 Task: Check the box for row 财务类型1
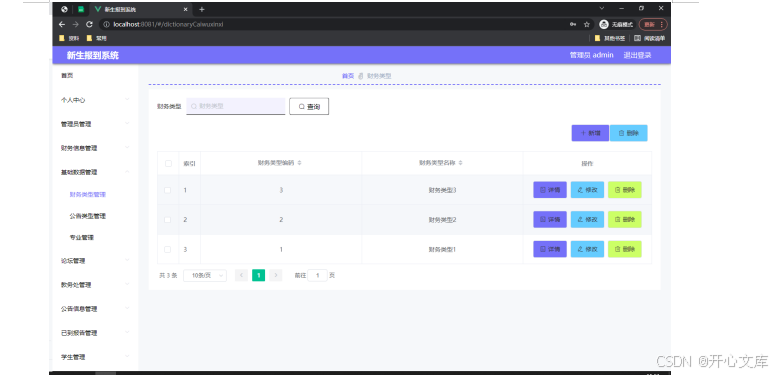(x=168, y=250)
